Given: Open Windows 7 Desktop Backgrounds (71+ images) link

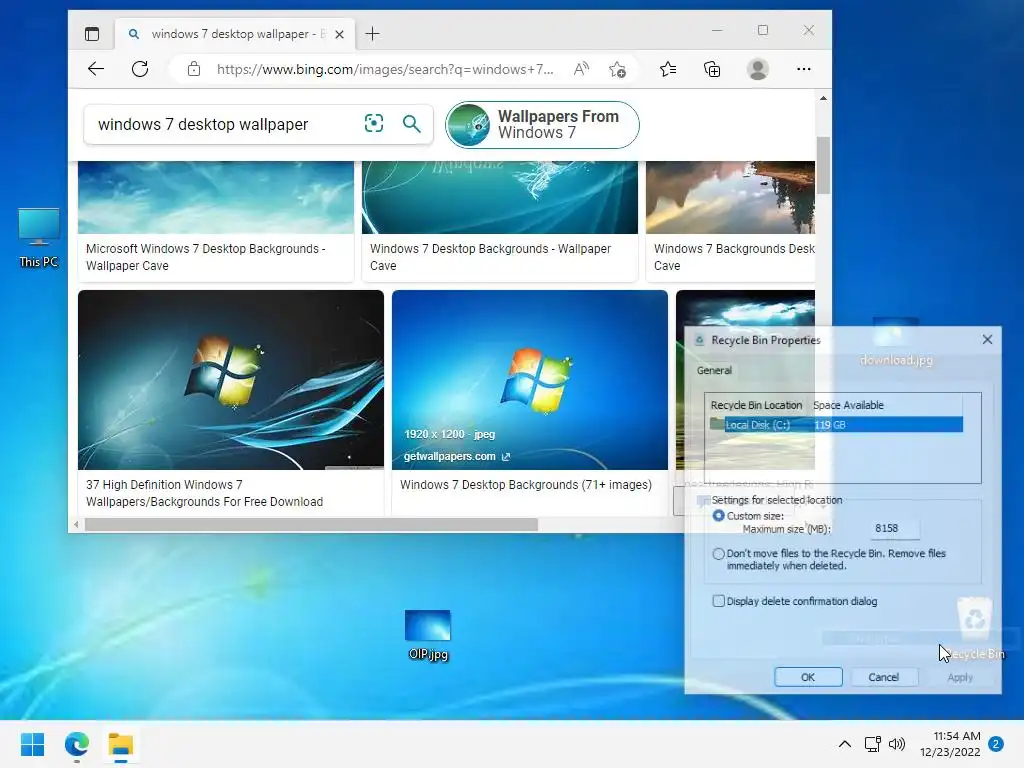Looking at the screenshot, I should point(526,485).
